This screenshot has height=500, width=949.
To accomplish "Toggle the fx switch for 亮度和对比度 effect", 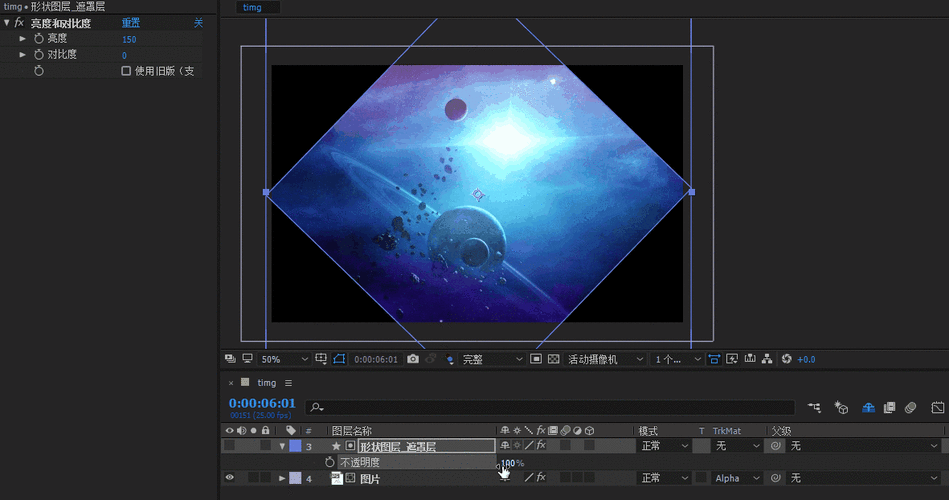I will [19, 23].
